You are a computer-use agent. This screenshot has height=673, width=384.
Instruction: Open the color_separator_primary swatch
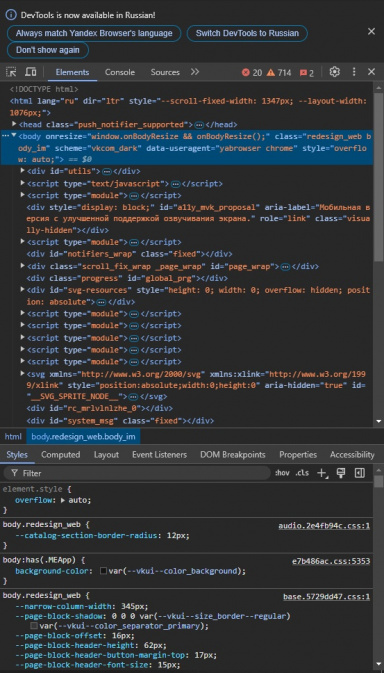(x=34, y=626)
